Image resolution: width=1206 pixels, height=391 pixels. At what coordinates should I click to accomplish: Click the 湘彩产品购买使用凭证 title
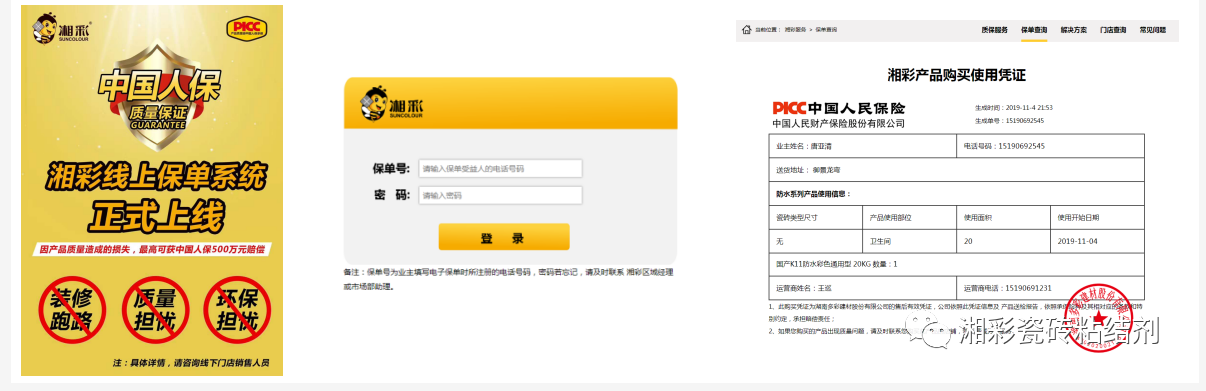(x=957, y=75)
